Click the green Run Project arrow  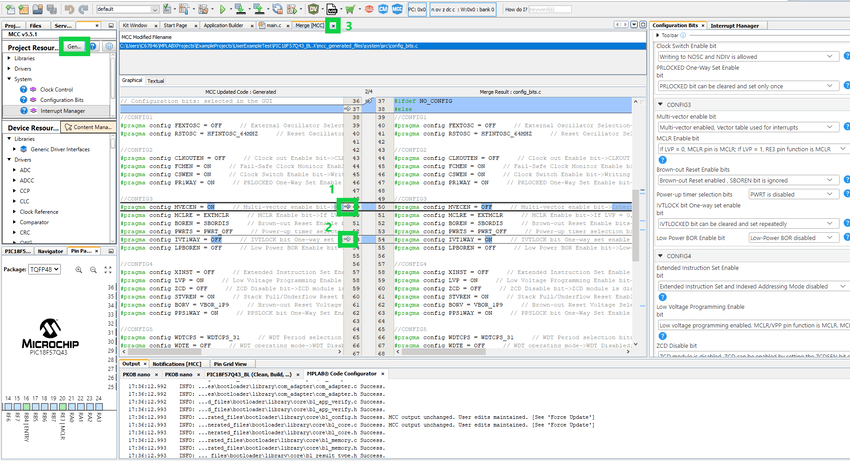(222, 8)
